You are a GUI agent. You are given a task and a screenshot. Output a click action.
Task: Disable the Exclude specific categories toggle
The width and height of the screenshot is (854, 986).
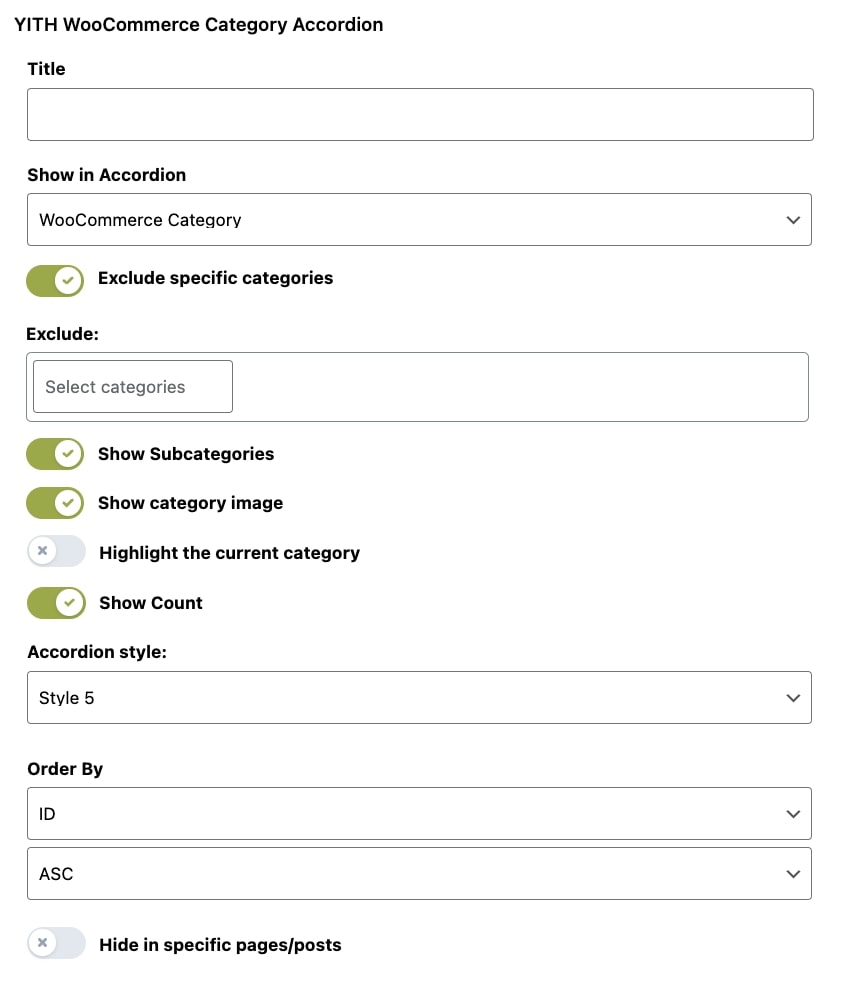55,280
